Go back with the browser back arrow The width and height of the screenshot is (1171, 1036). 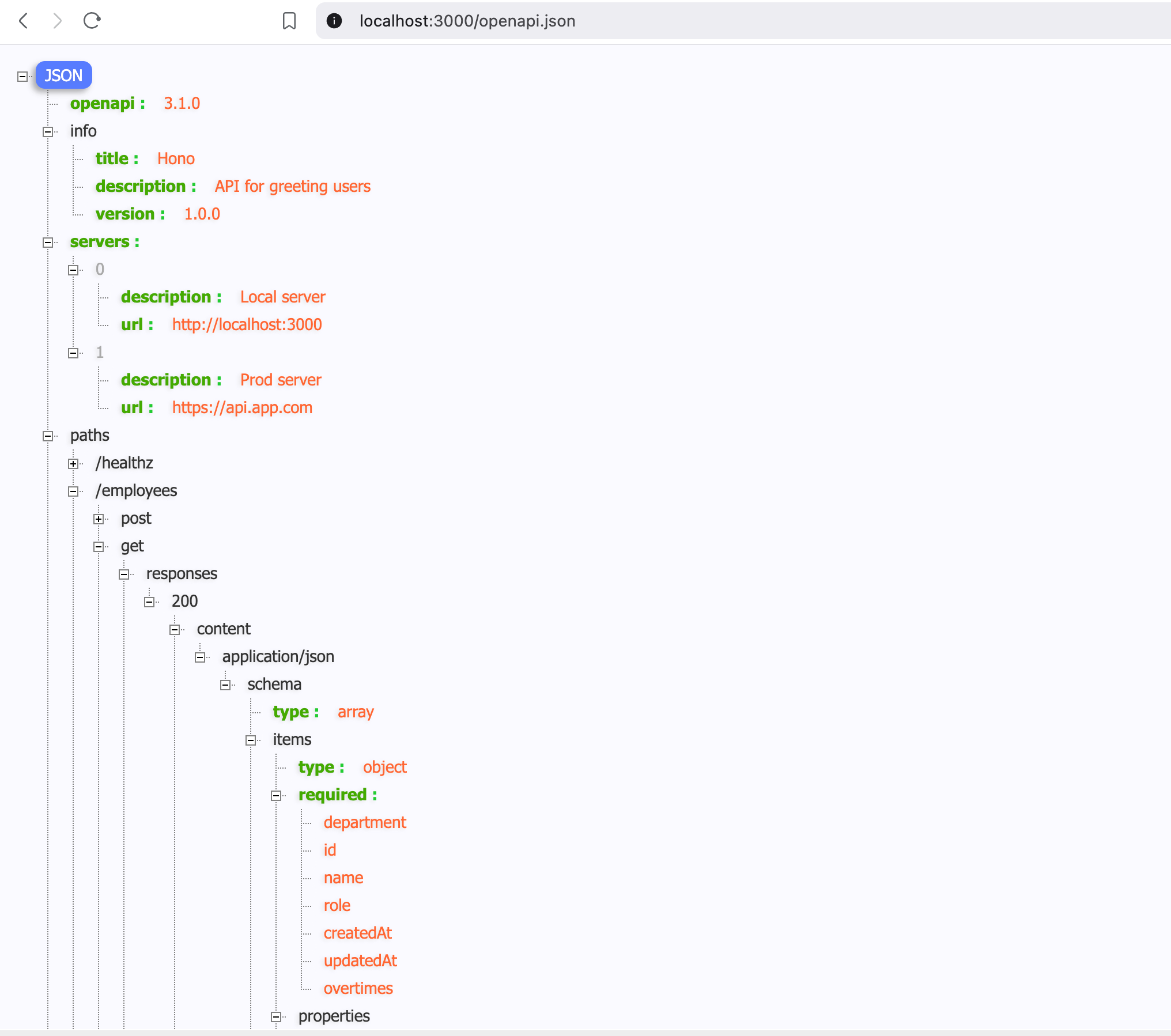click(24, 21)
